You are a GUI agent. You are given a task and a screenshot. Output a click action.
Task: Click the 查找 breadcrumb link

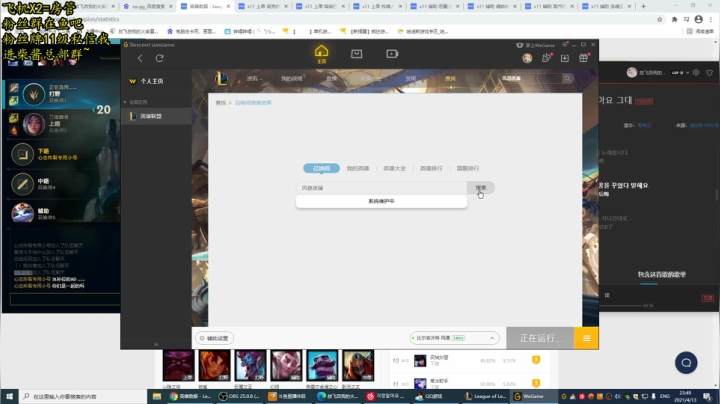click(x=221, y=103)
